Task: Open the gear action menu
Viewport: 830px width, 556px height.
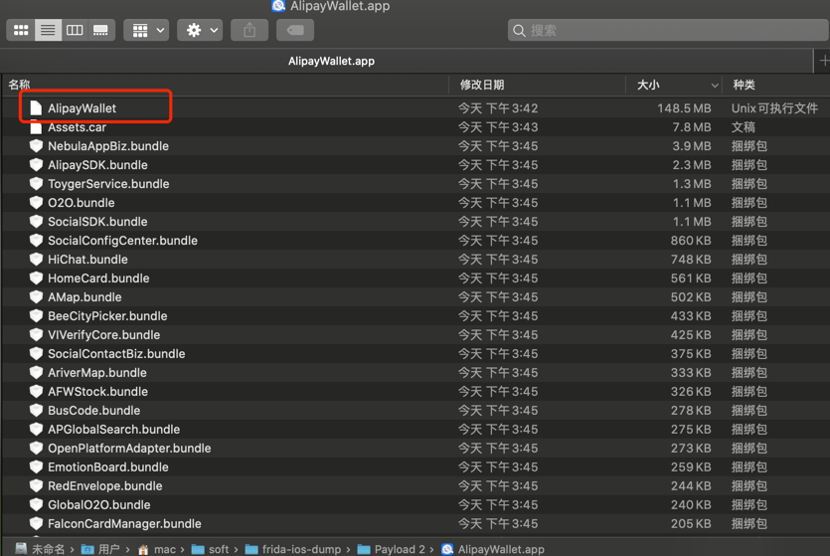Action: 200,30
